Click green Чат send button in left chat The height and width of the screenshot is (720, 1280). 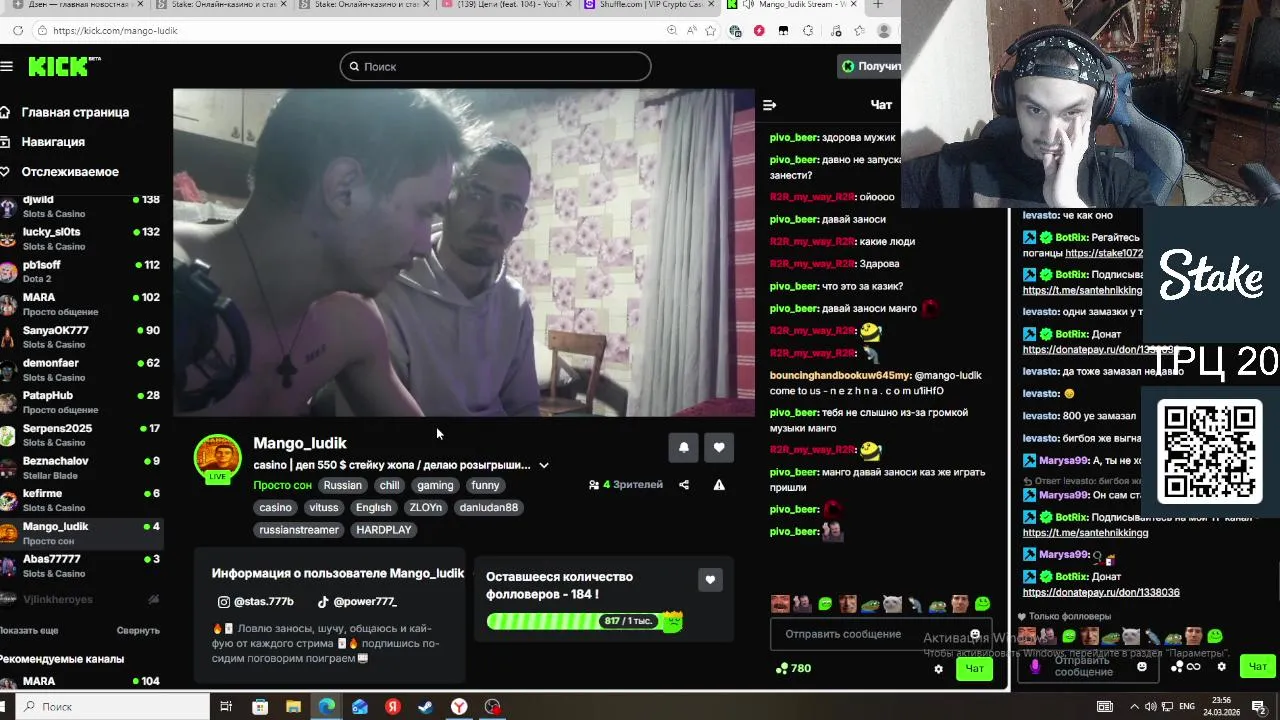(974, 669)
